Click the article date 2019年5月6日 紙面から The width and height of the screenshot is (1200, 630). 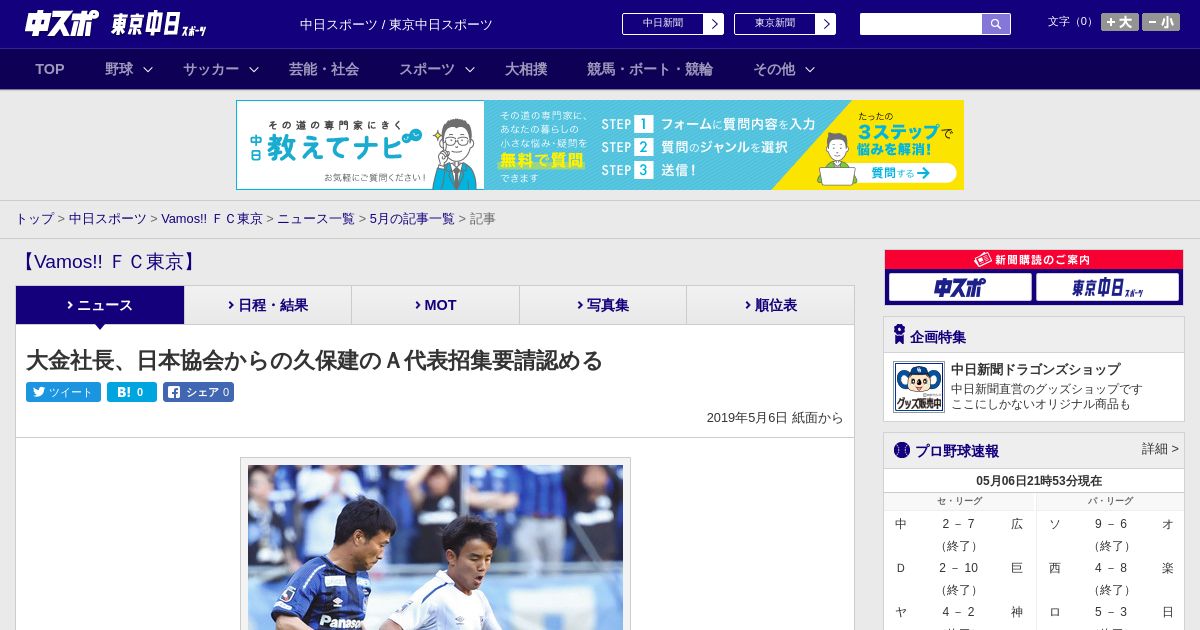tap(775, 418)
